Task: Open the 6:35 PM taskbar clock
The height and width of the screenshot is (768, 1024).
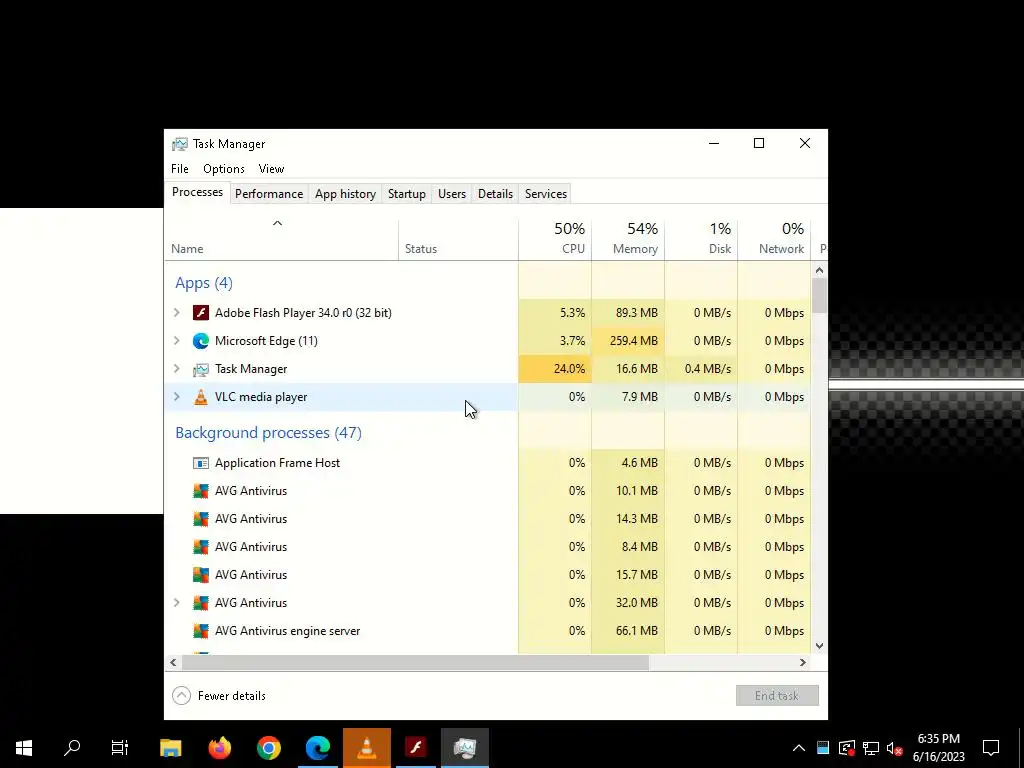Action: [938, 748]
